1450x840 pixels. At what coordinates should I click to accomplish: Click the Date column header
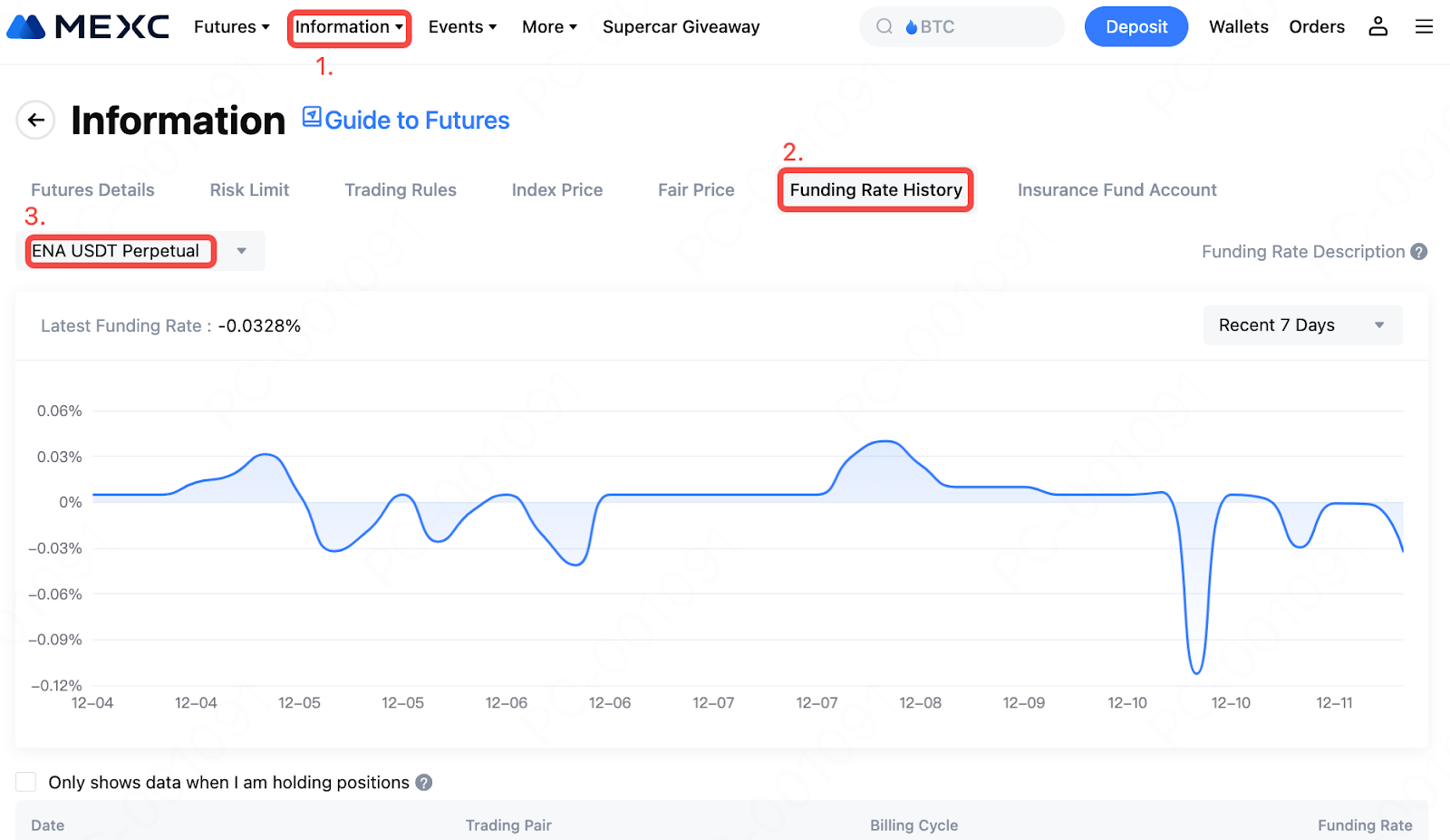(x=48, y=826)
